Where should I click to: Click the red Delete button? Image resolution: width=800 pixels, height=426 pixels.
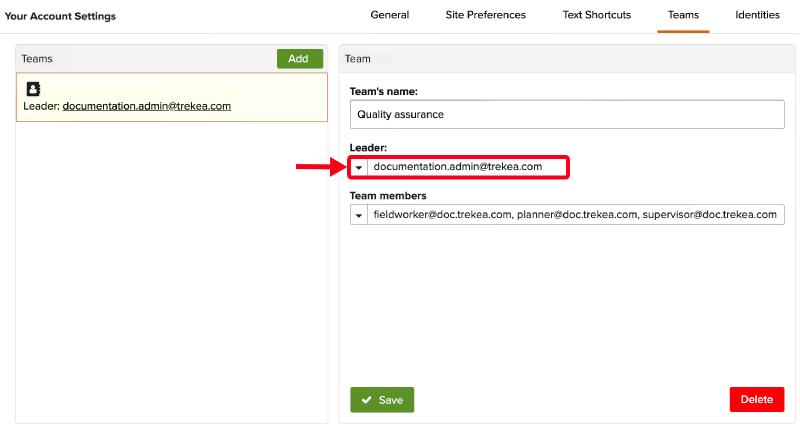pyautogui.click(x=757, y=400)
